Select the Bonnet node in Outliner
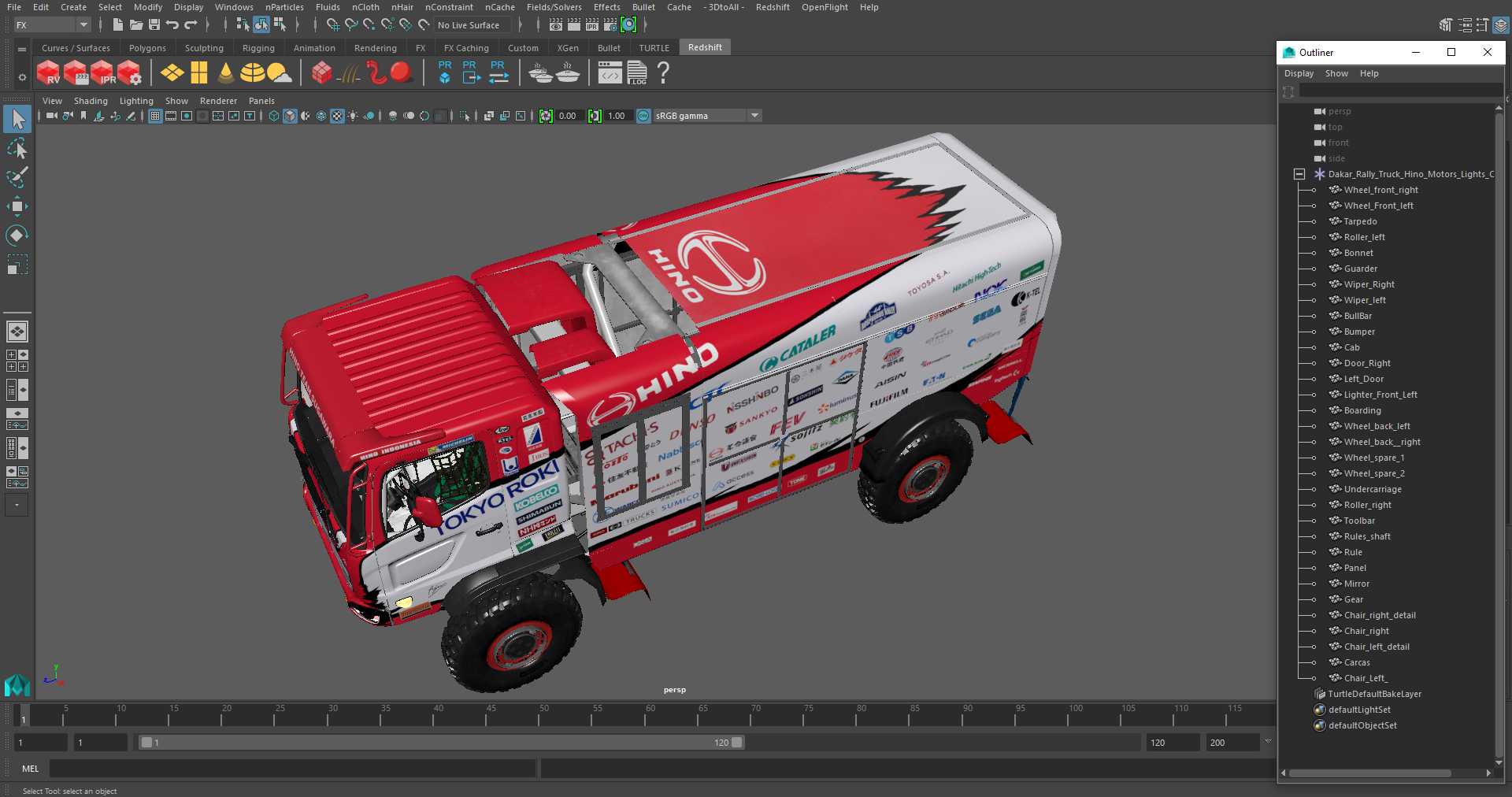1512x797 pixels. [x=1358, y=253]
